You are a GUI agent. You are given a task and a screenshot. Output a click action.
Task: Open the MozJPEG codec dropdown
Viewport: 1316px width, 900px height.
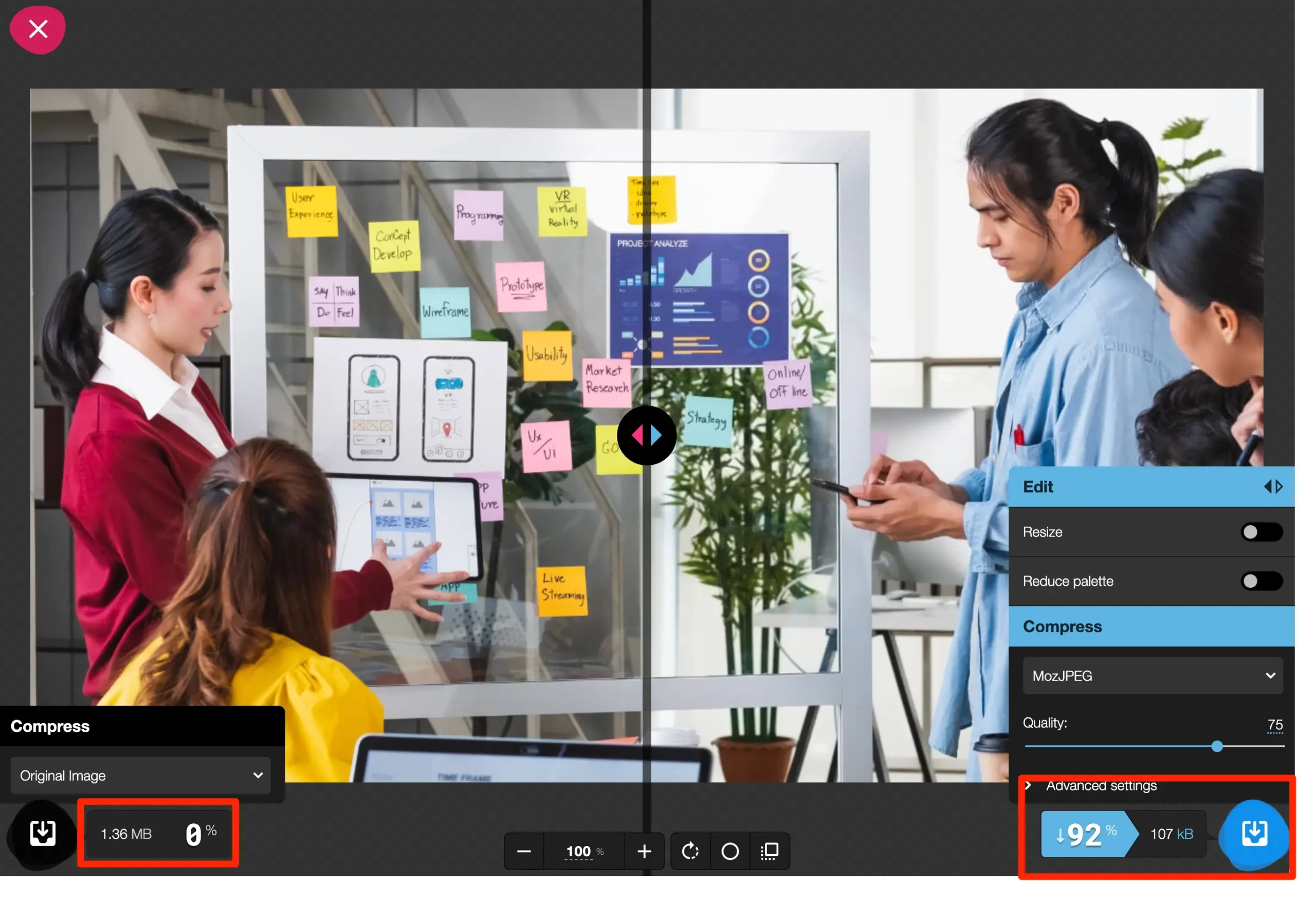click(1152, 676)
